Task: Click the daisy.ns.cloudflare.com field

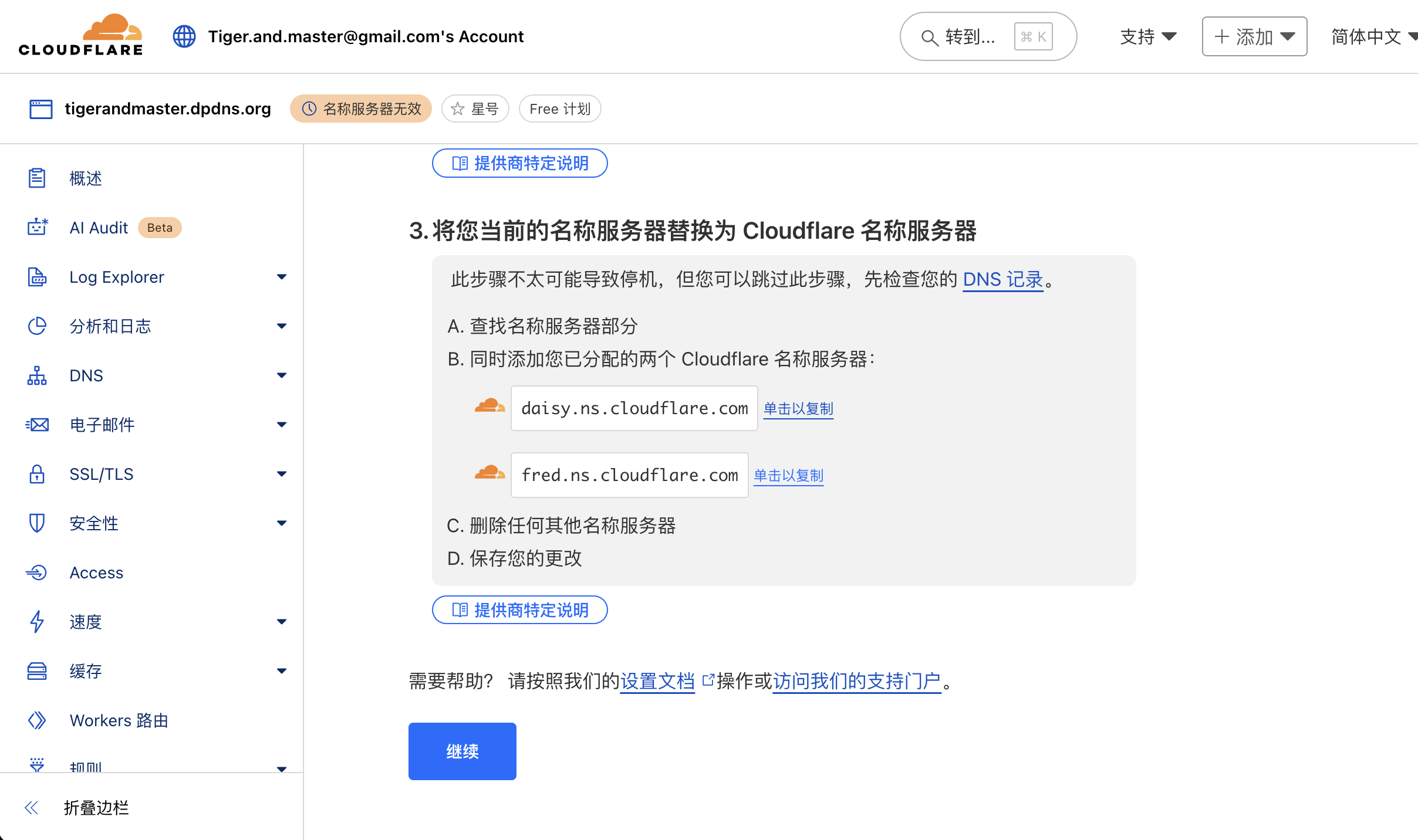Action: click(634, 408)
